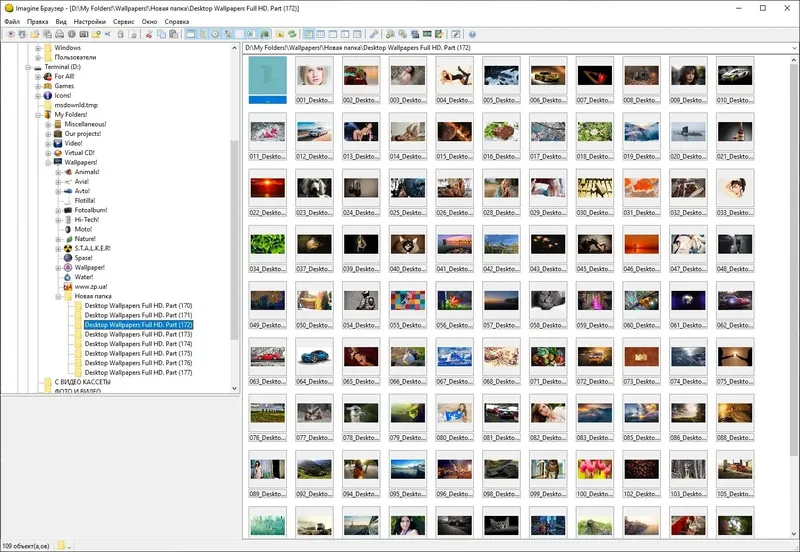The image size is (800, 552).
Task: Open the Настройки menu
Action: point(90,21)
